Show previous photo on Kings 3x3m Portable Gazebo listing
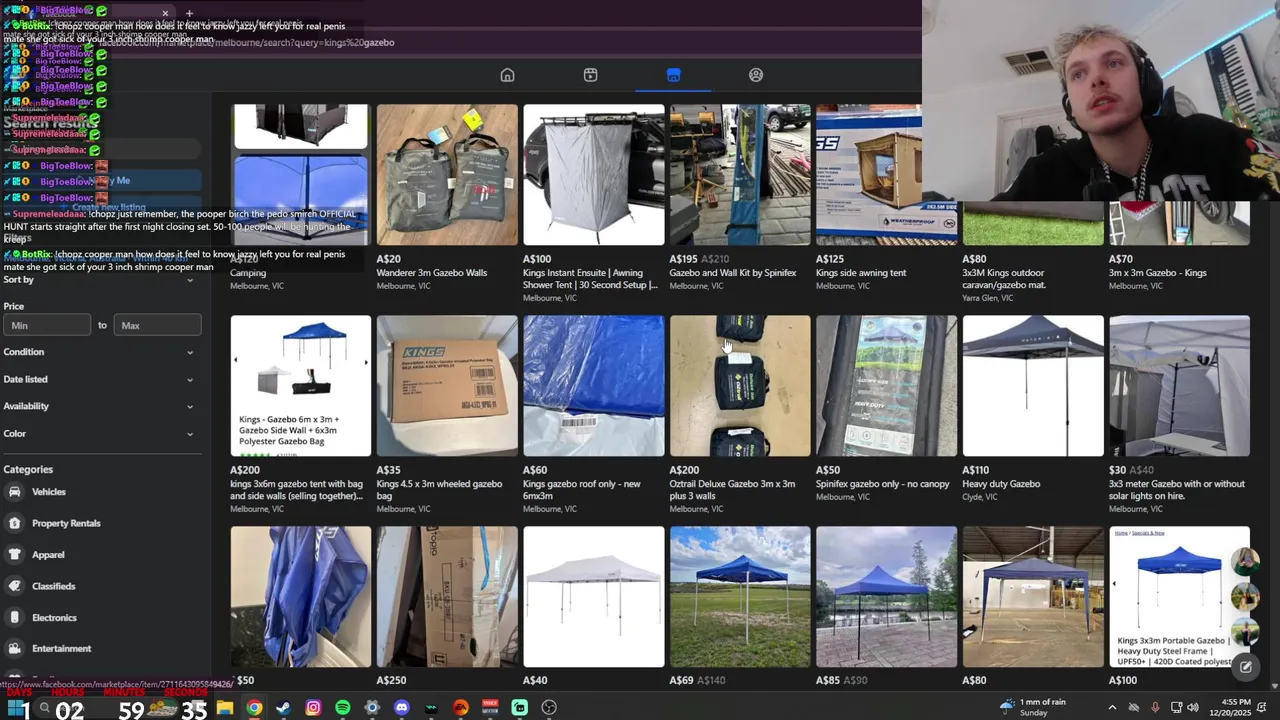The height and width of the screenshot is (720, 1280). tap(1116, 584)
